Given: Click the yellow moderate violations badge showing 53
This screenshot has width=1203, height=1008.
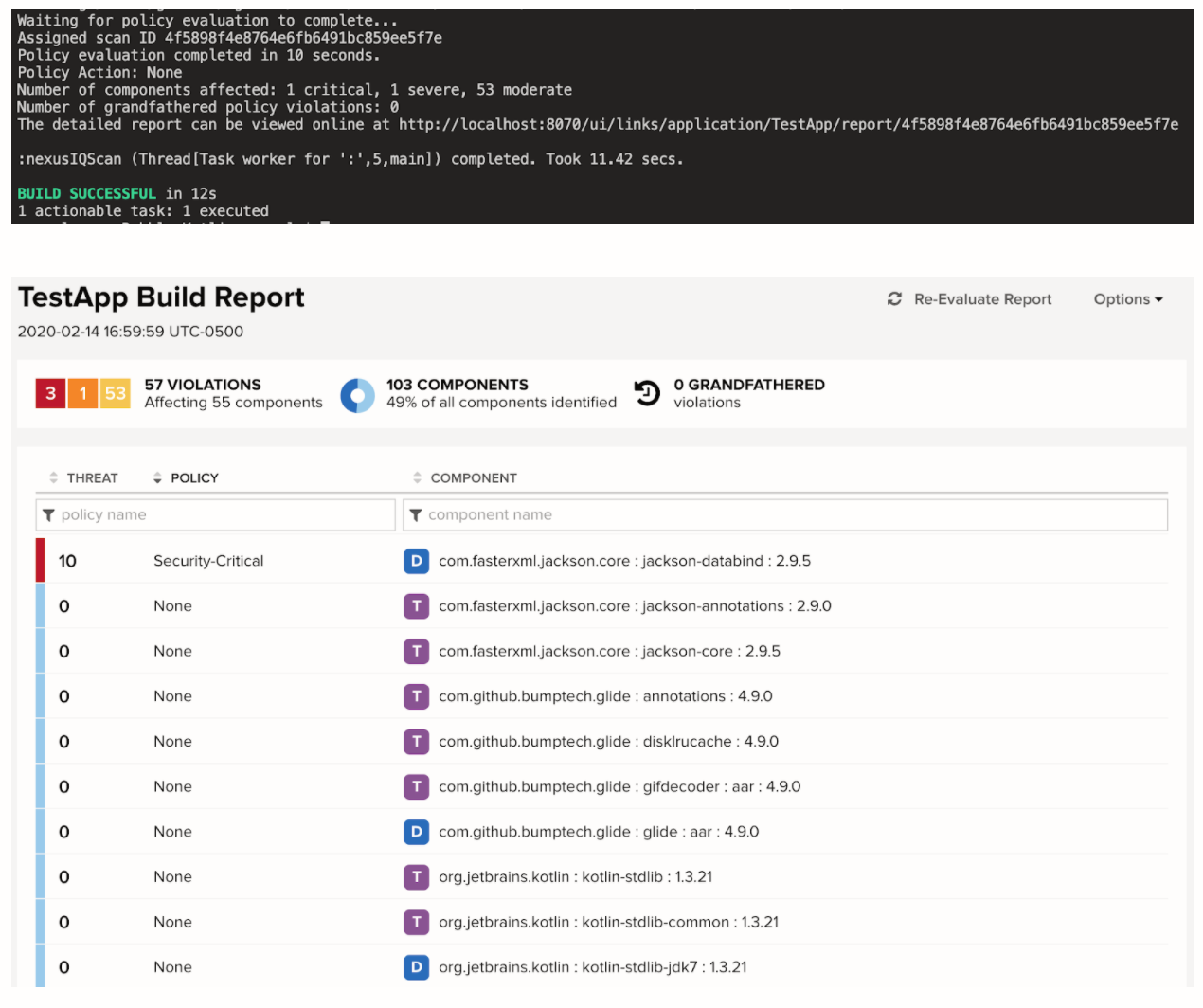Looking at the screenshot, I should pos(115,393).
